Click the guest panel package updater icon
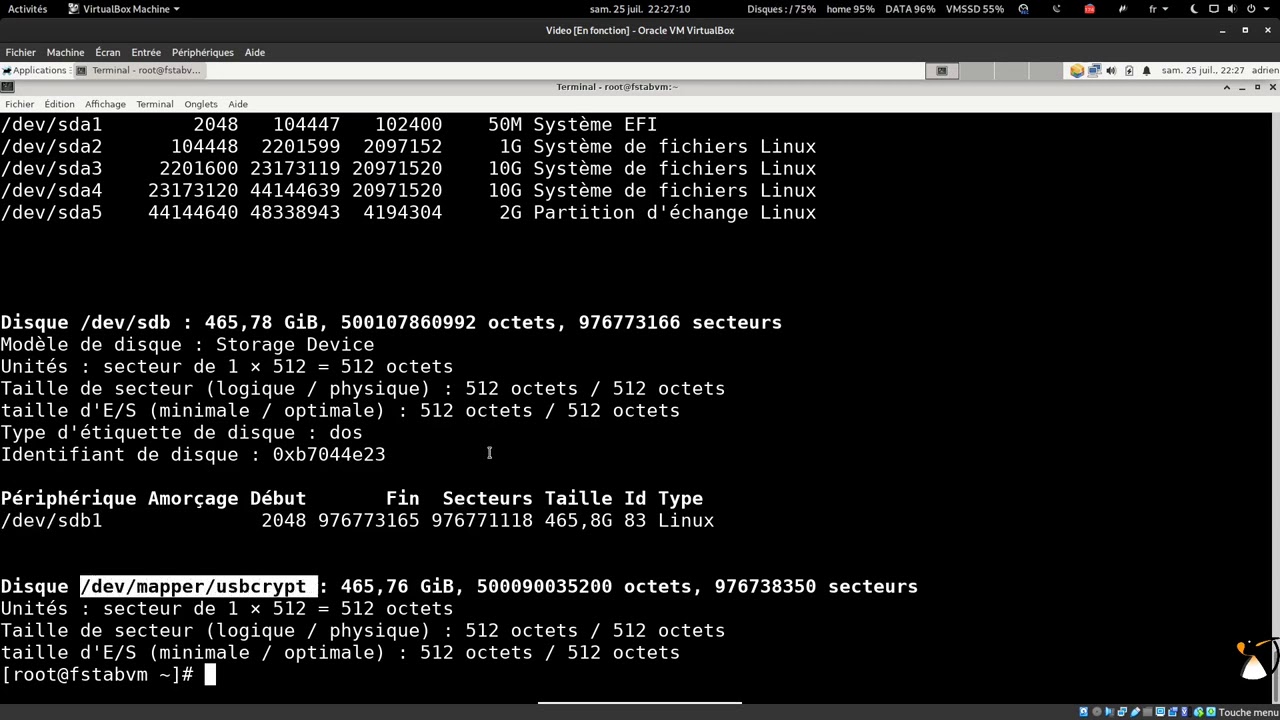The width and height of the screenshot is (1280, 720). (1077, 70)
